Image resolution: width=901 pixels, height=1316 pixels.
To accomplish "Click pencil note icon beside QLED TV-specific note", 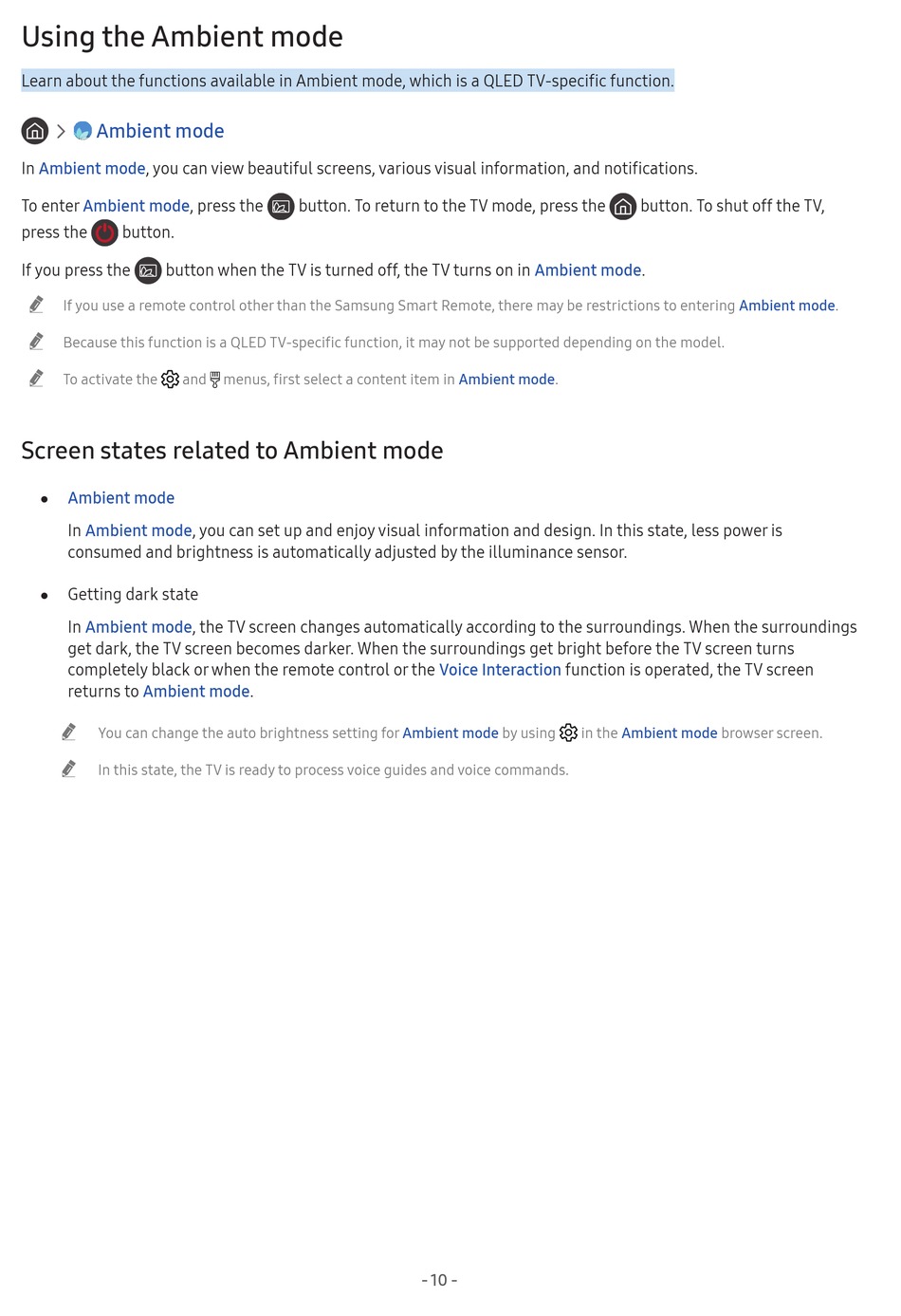I will tap(36, 342).
